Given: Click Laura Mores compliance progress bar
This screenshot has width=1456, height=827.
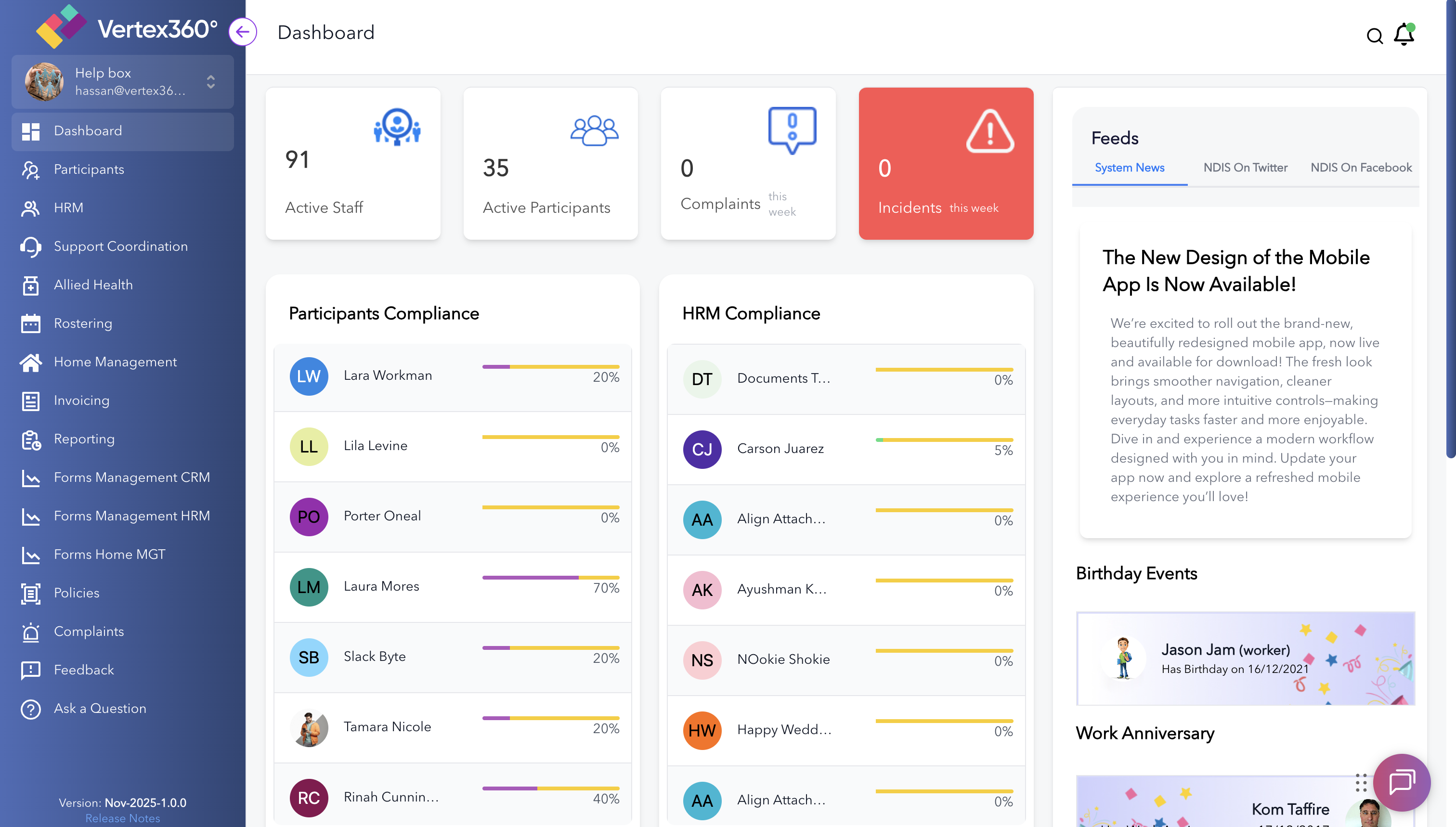Looking at the screenshot, I should [550, 577].
